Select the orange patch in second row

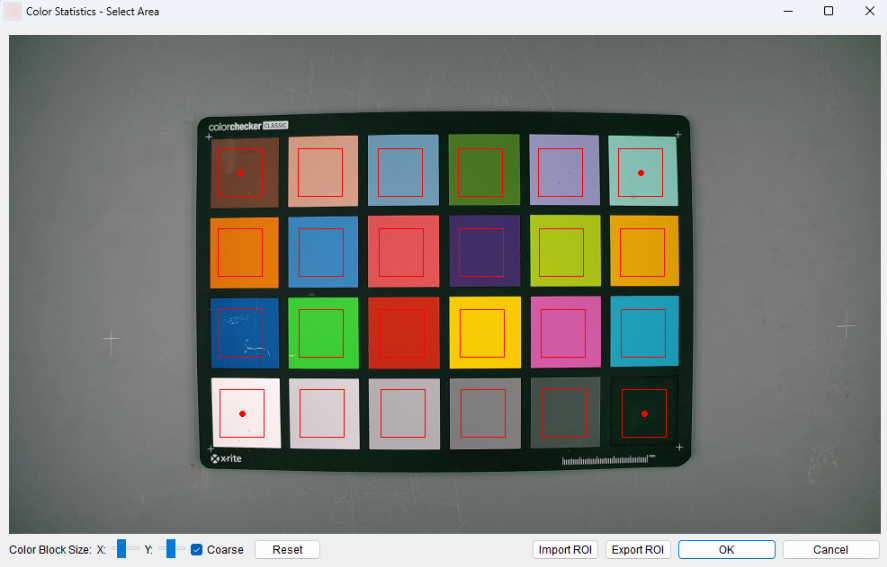241,252
